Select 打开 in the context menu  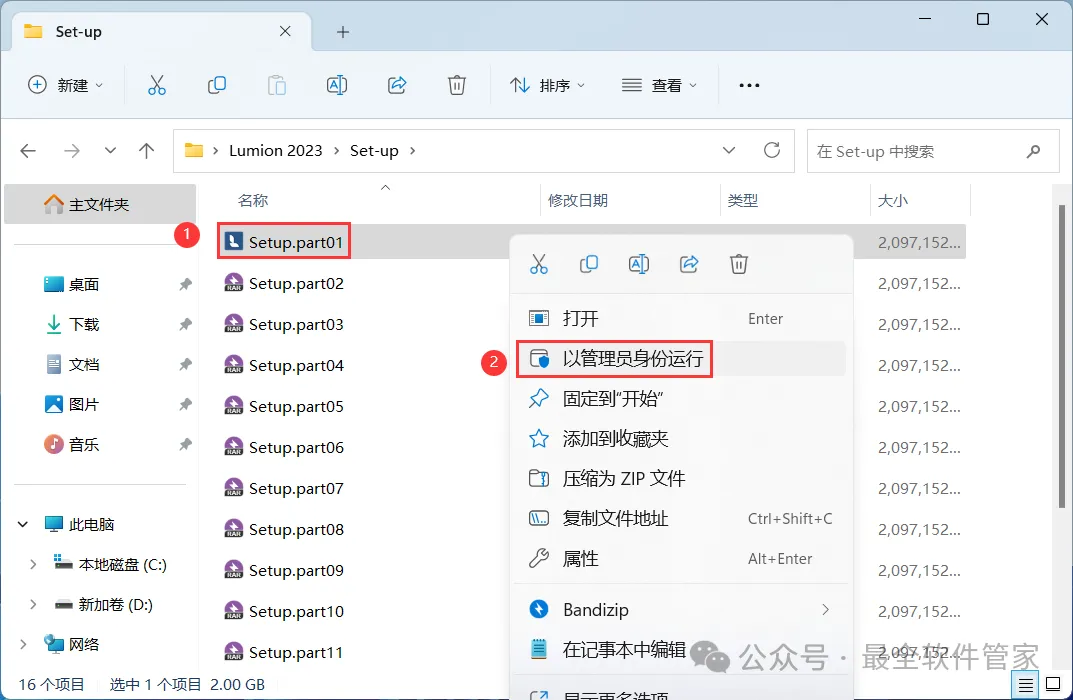pyautogui.click(x=681, y=318)
